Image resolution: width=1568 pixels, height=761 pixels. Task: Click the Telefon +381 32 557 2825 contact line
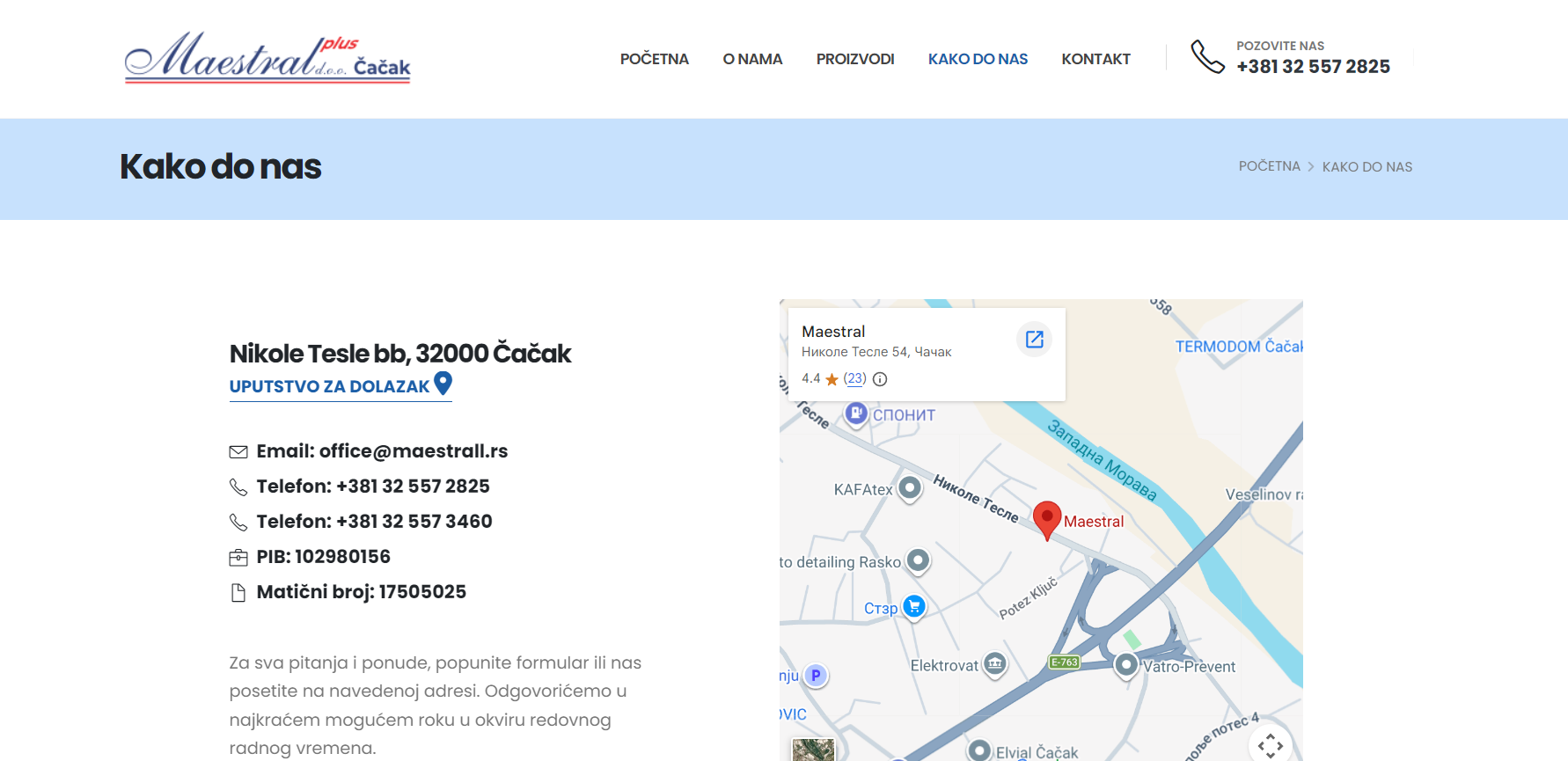coord(373,487)
